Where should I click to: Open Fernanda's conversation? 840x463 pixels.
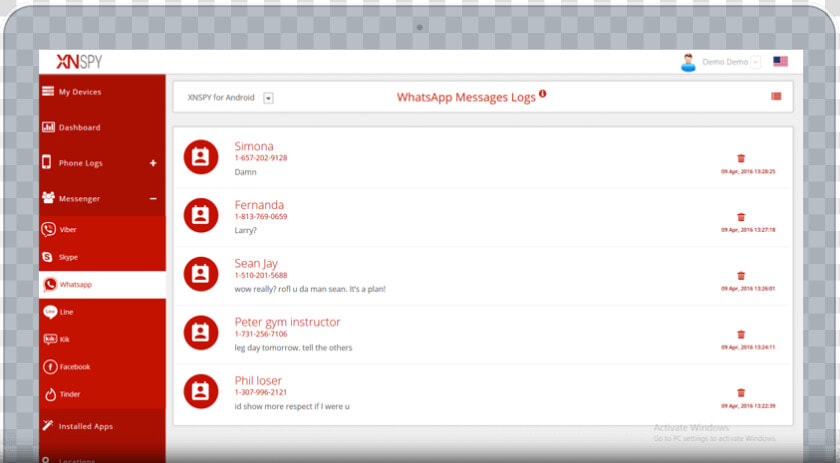(x=482, y=218)
